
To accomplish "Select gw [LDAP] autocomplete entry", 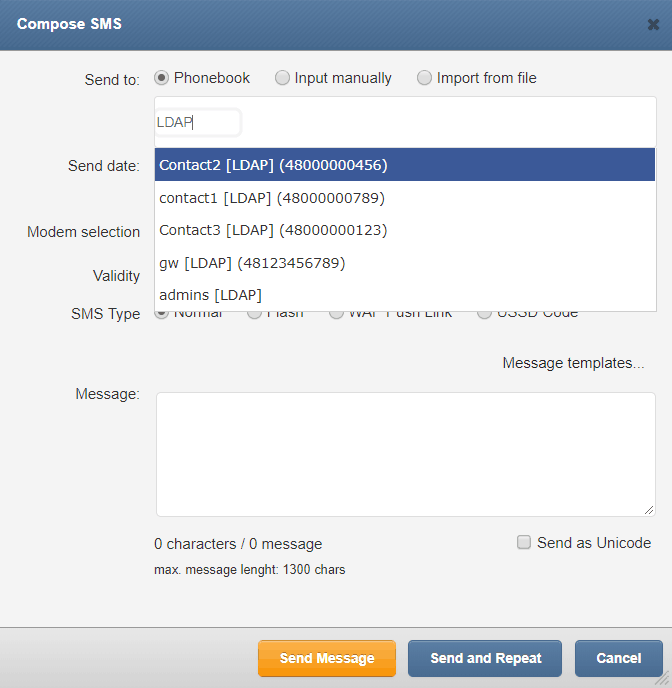I will [x=405, y=263].
